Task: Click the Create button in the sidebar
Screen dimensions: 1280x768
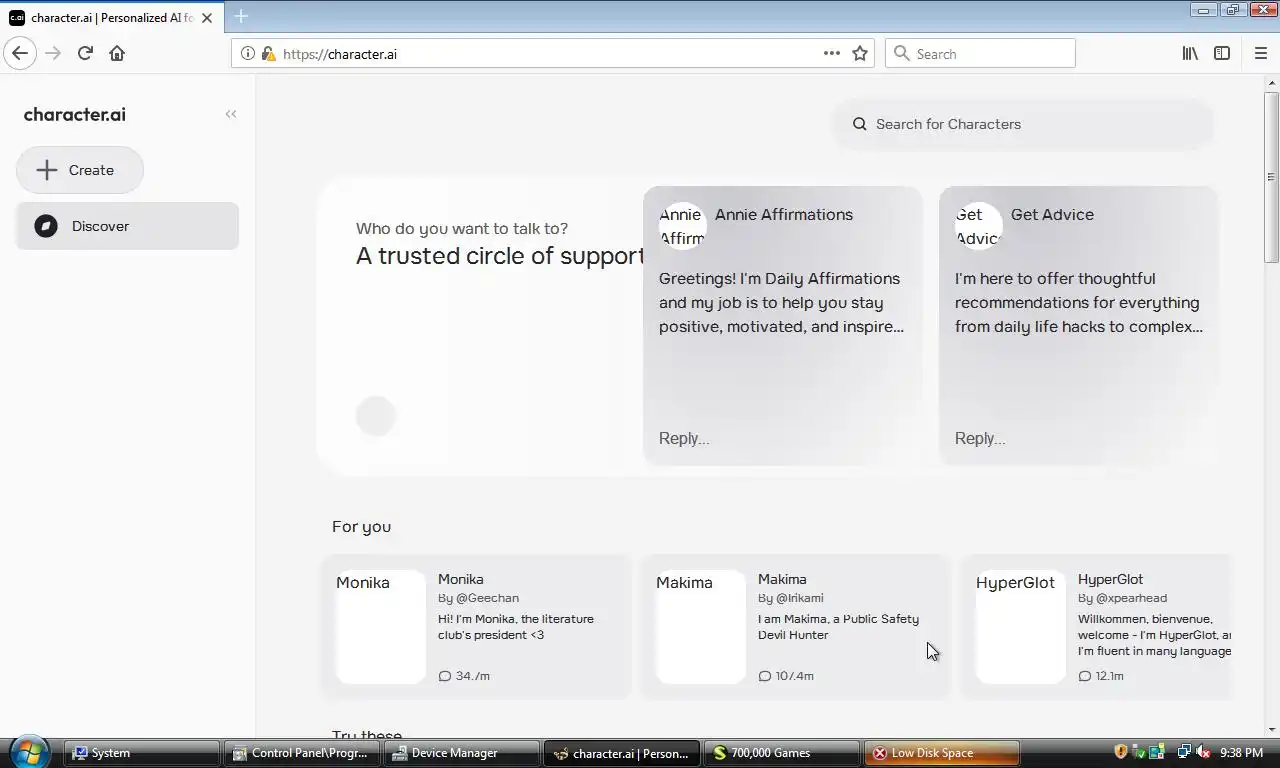Action: point(80,170)
